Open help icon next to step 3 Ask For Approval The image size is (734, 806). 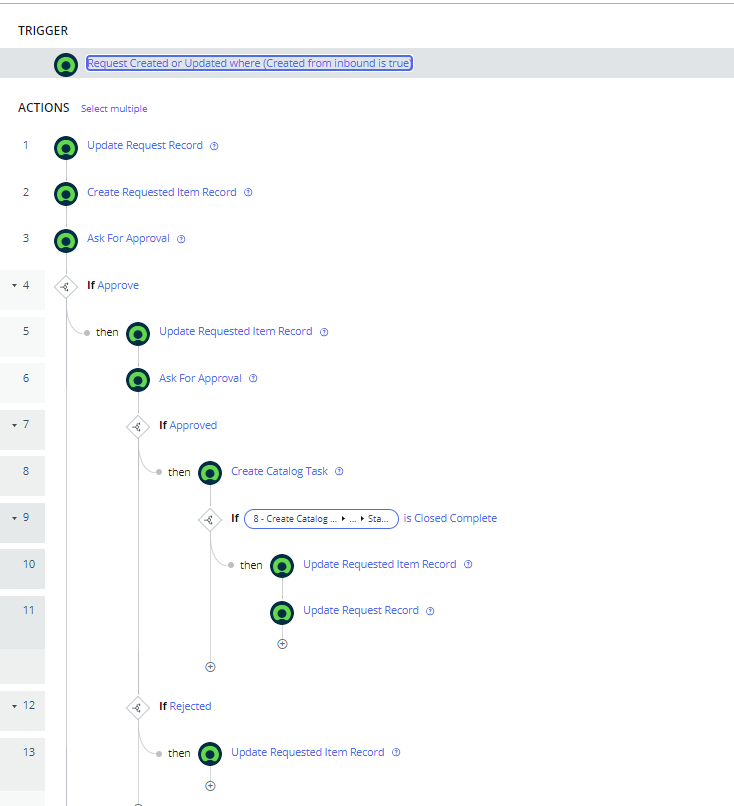[x=181, y=239]
